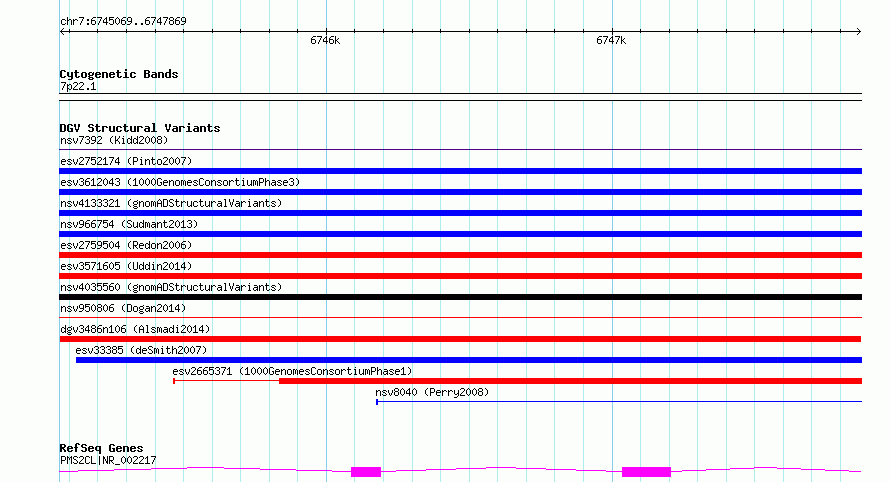The height and width of the screenshot is (482, 890).
Task: Select label esv2665371 (1000GenomesConsortiumPhase1)
Action: (x=292, y=371)
